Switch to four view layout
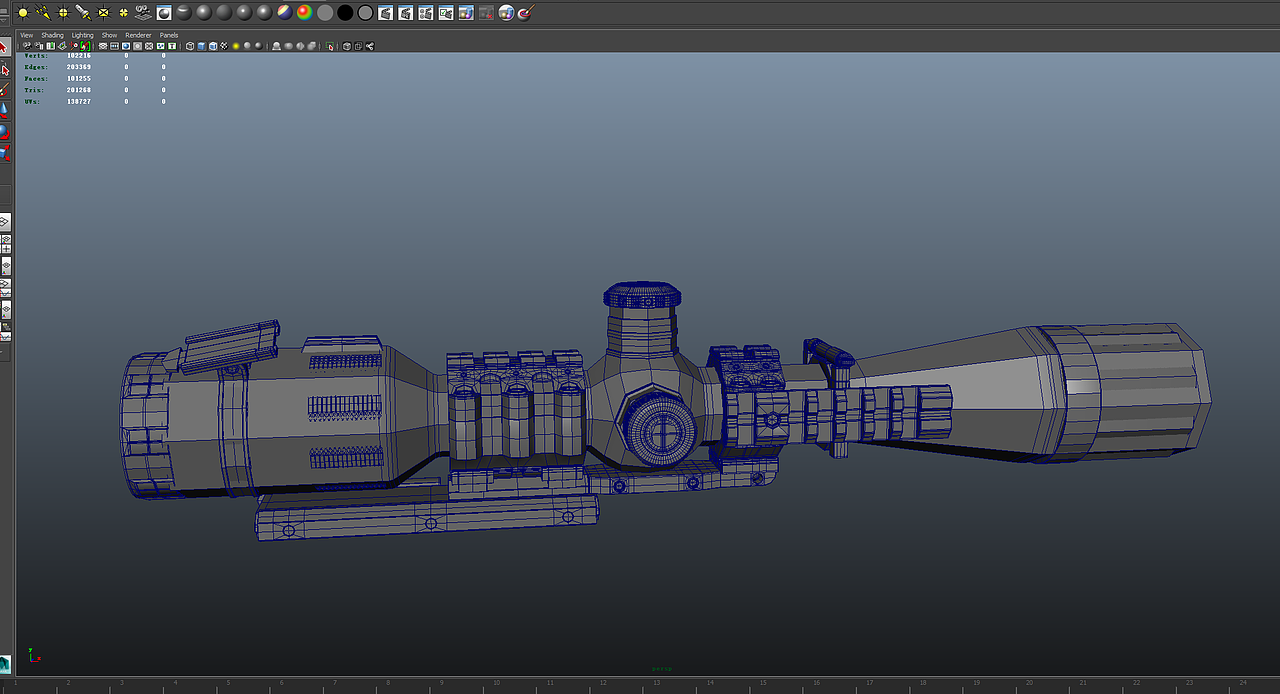 tap(4, 243)
